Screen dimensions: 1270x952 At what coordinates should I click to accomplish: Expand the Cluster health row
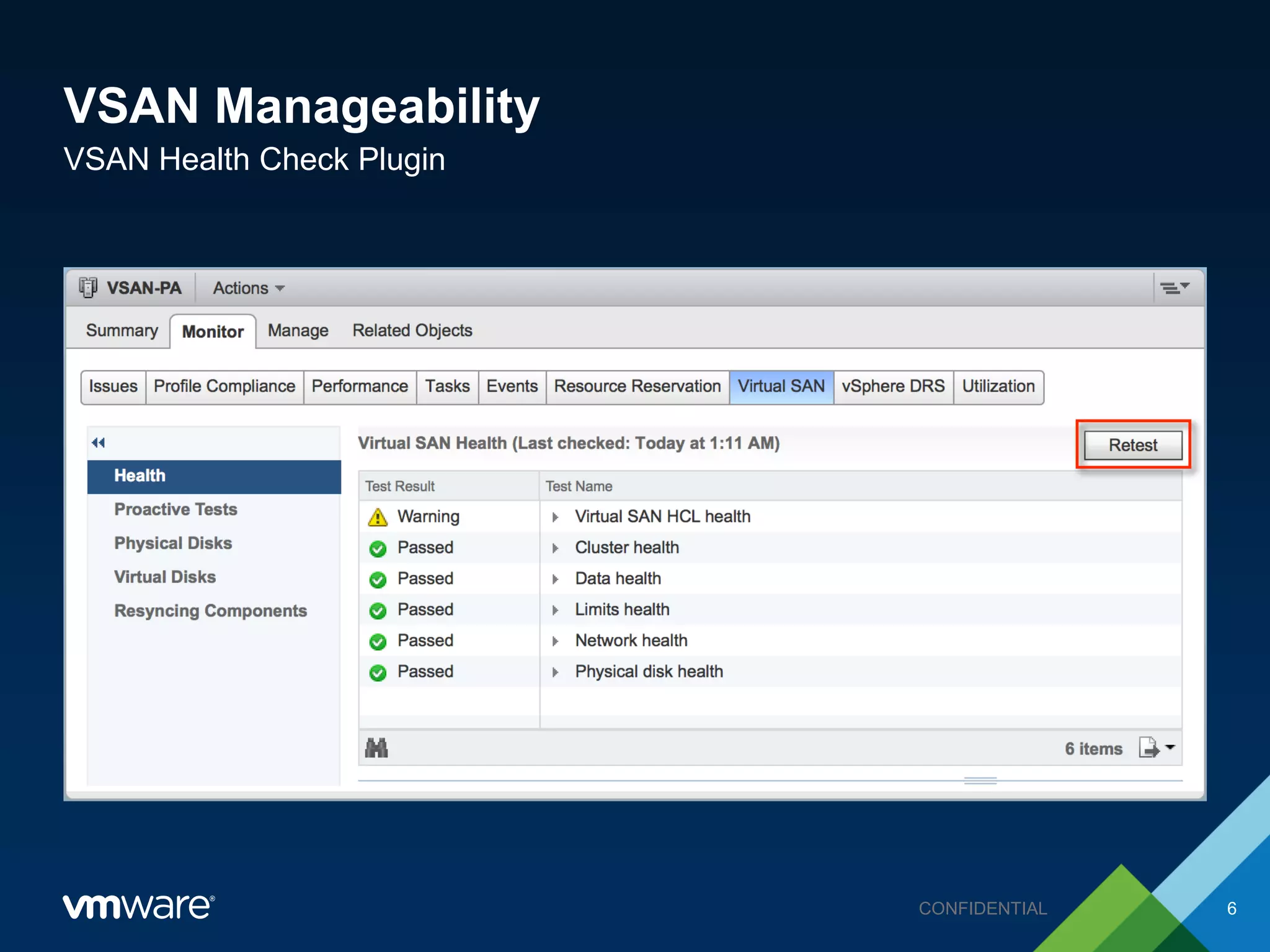[556, 548]
